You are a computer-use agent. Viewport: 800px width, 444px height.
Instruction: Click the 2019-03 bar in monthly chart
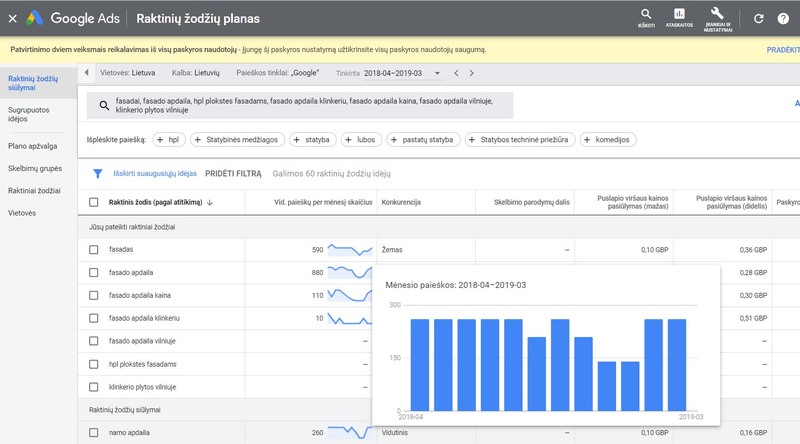pyautogui.click(x=677, y=365)
